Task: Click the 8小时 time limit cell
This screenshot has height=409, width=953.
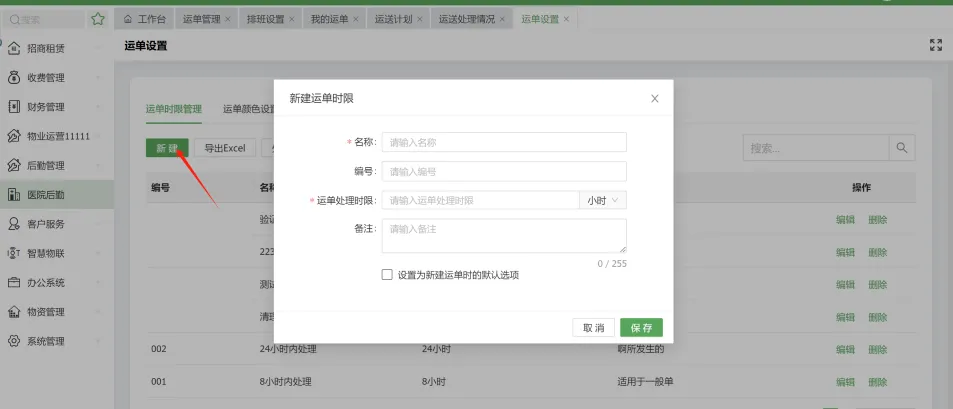Action: (x=433, y=382)
